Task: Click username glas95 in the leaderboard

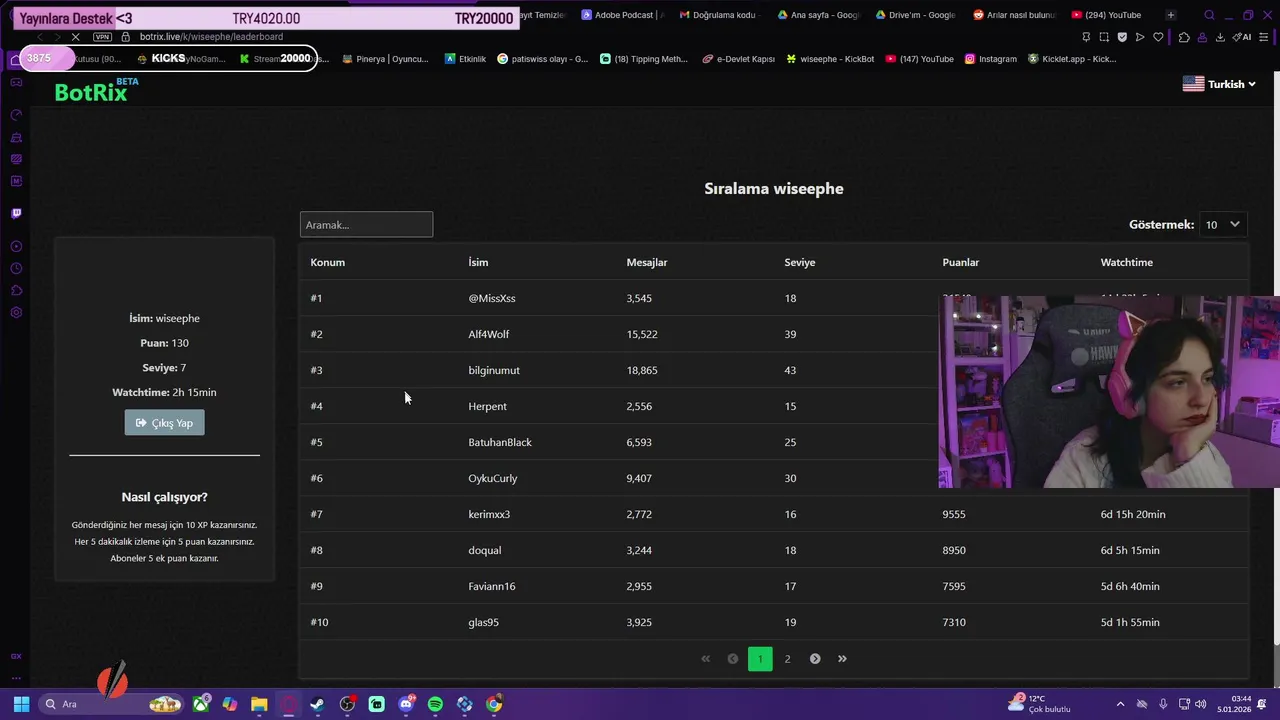Action: coord(483,622)
